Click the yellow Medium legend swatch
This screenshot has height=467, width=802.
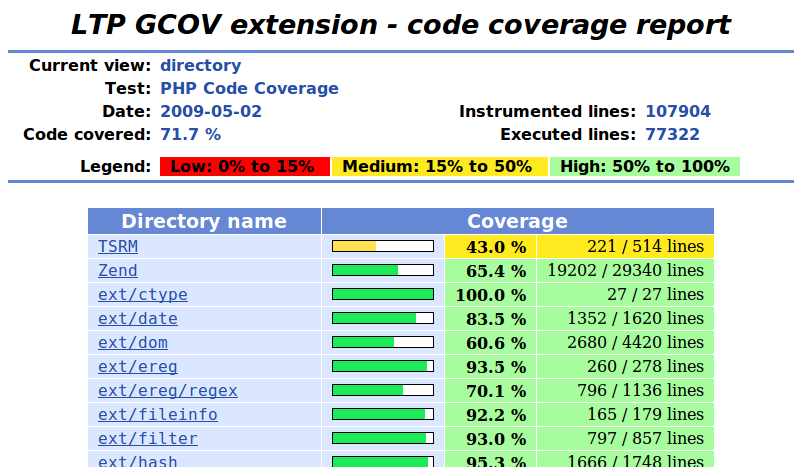(x=439, y=167)
